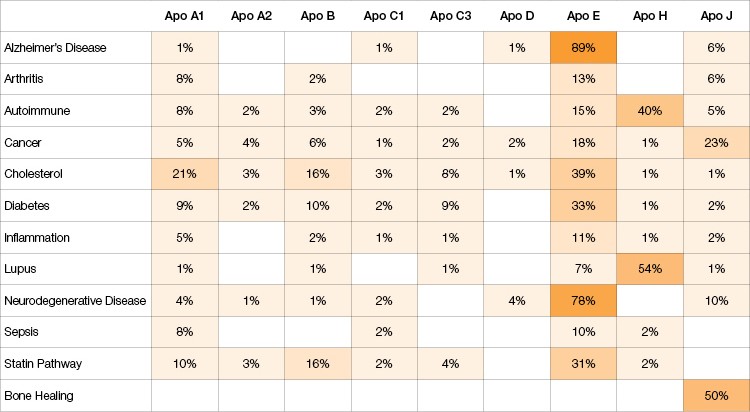Select the Cholesterol row label
750x412 pixels.
[x=33, y=174]
